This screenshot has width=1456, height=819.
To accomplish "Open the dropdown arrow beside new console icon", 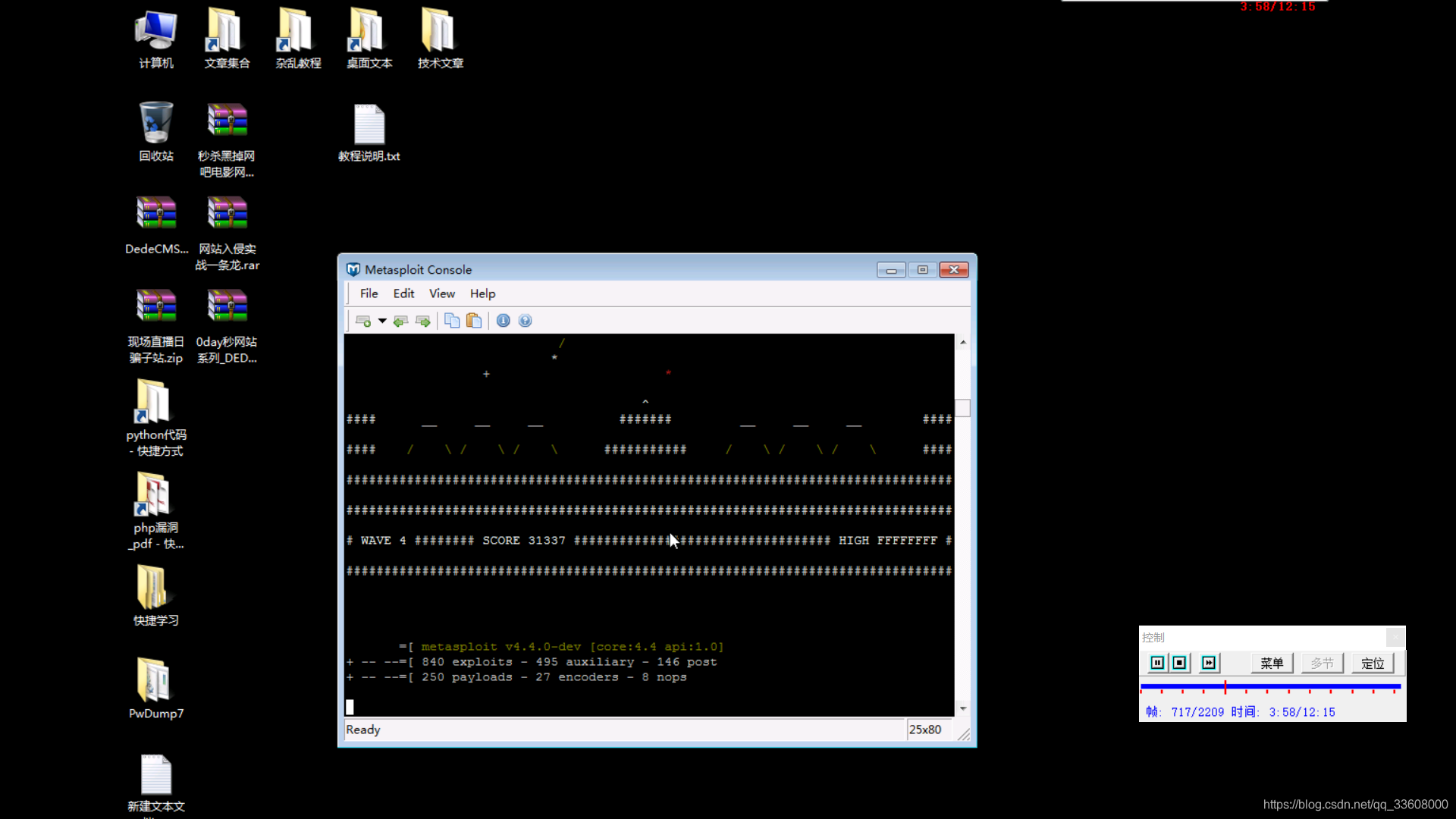I will pos(382,321).
